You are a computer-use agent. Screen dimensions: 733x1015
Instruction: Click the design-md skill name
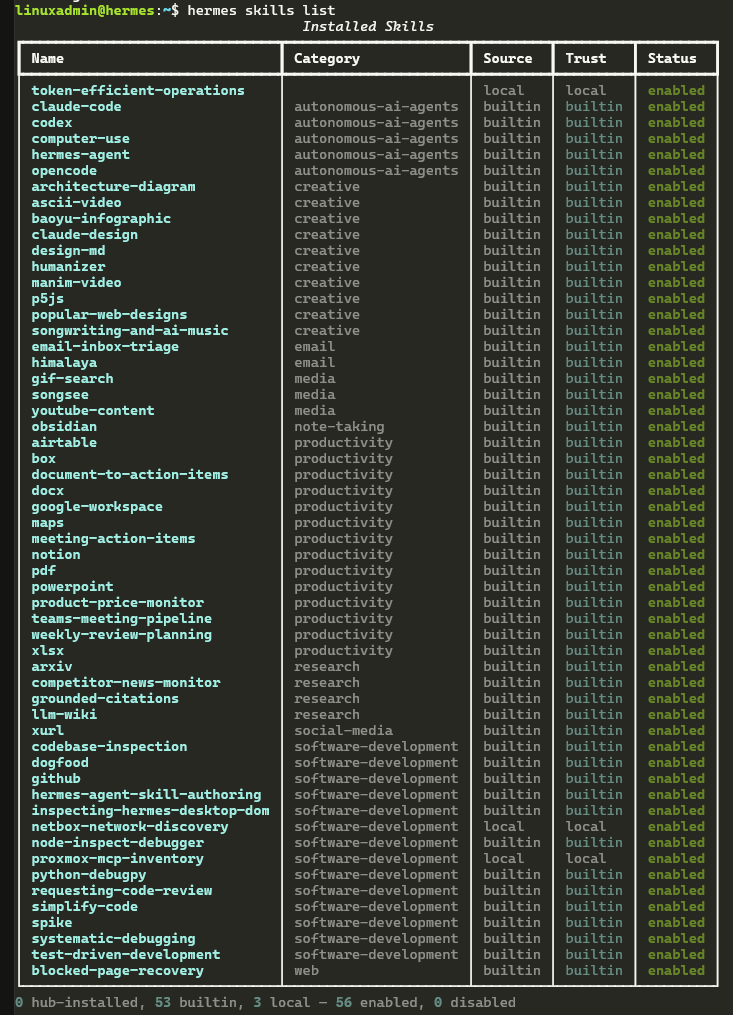pos(68,251)
